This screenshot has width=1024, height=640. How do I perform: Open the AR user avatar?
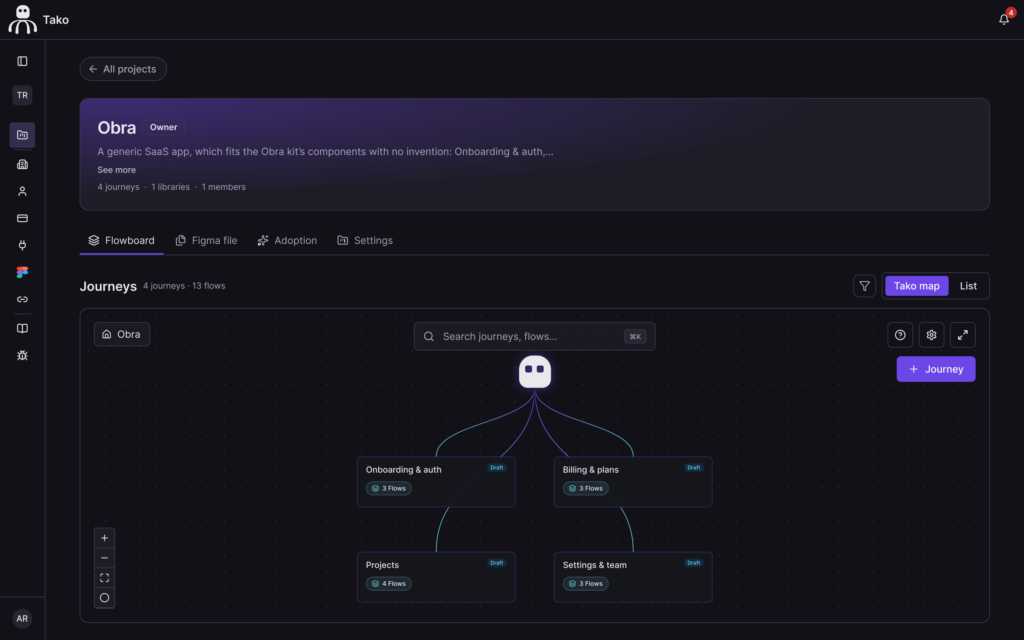(x=22, y=618)
